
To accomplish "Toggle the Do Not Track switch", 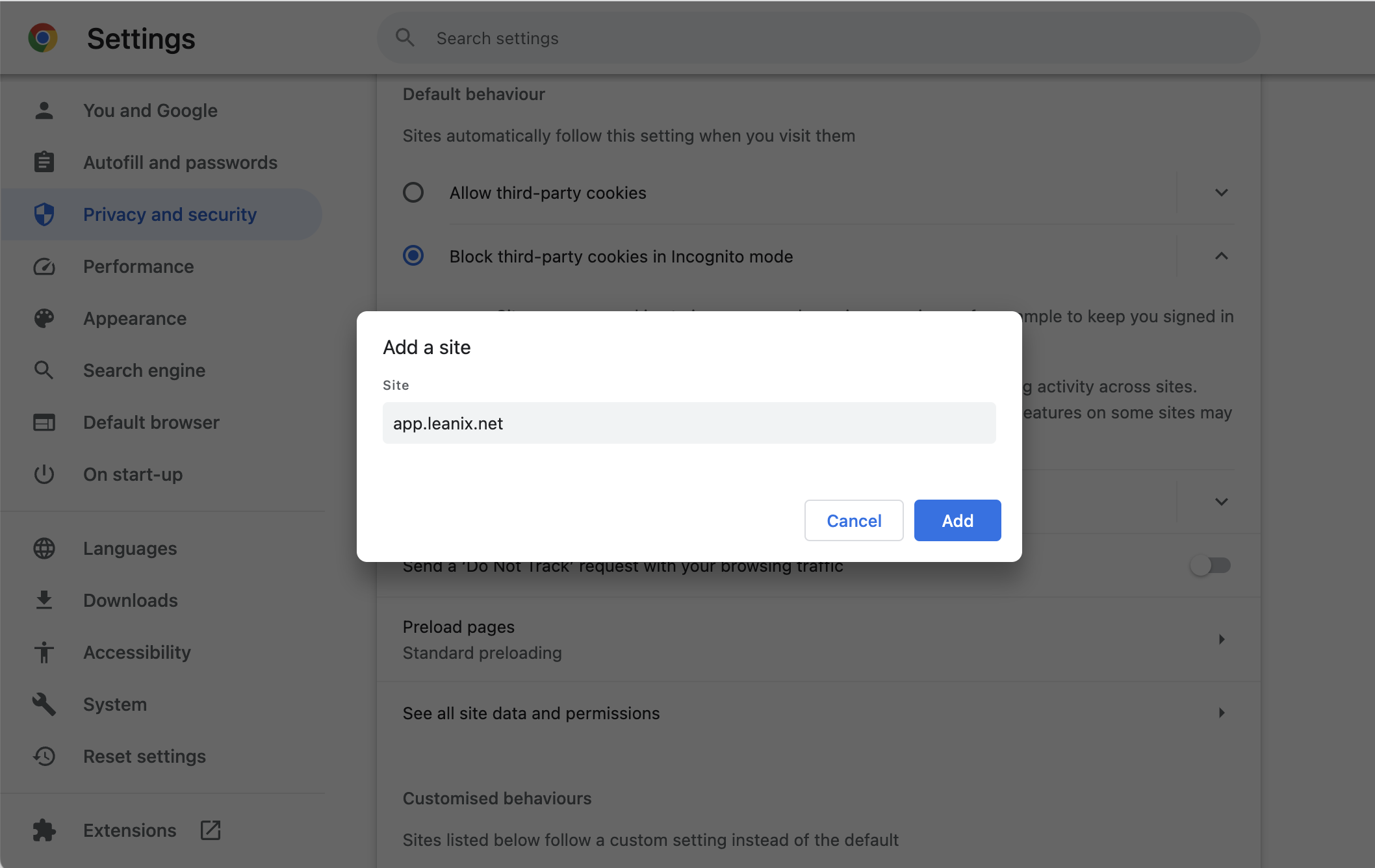I will 1210,565.
